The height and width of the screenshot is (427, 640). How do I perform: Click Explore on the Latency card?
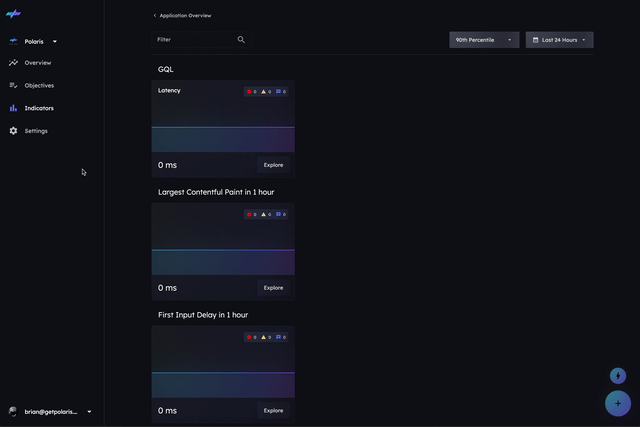(x=273, y=165)
